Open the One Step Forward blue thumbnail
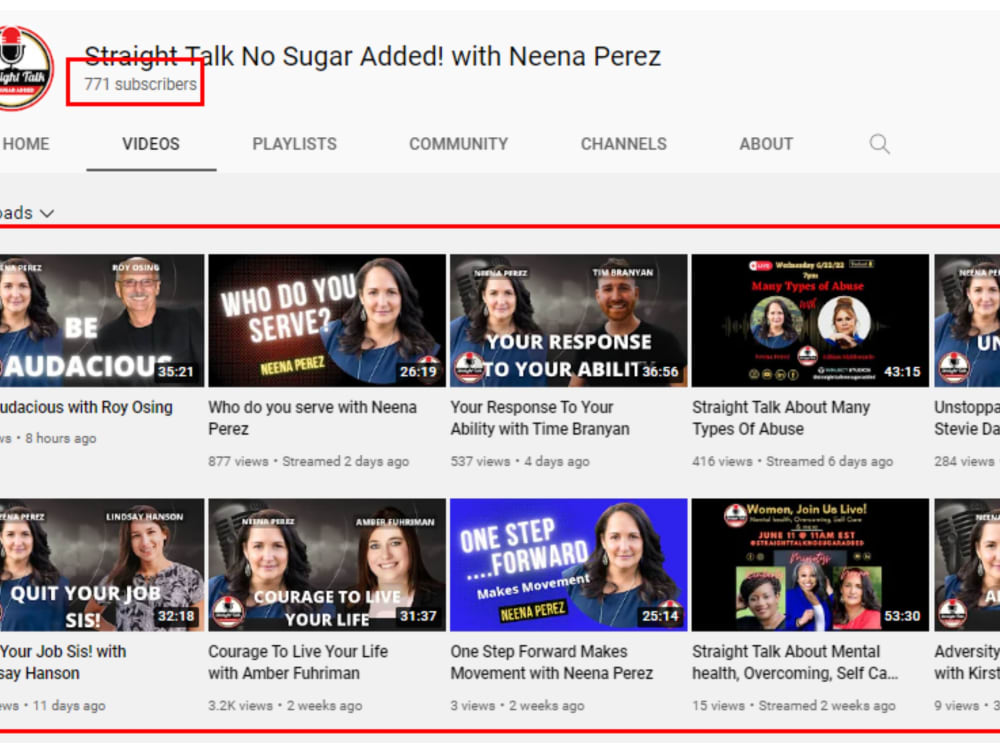This screenshot has height=750, width=1000. pyautogui.click(x=569, y=565)
